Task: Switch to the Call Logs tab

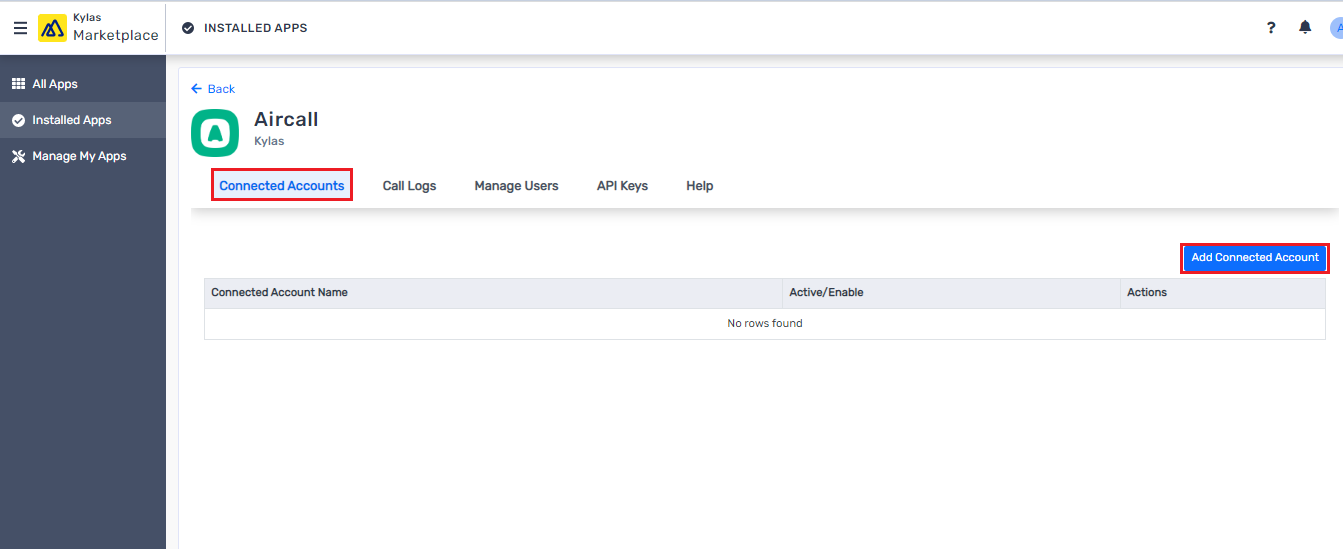Action: pos(409,186)
